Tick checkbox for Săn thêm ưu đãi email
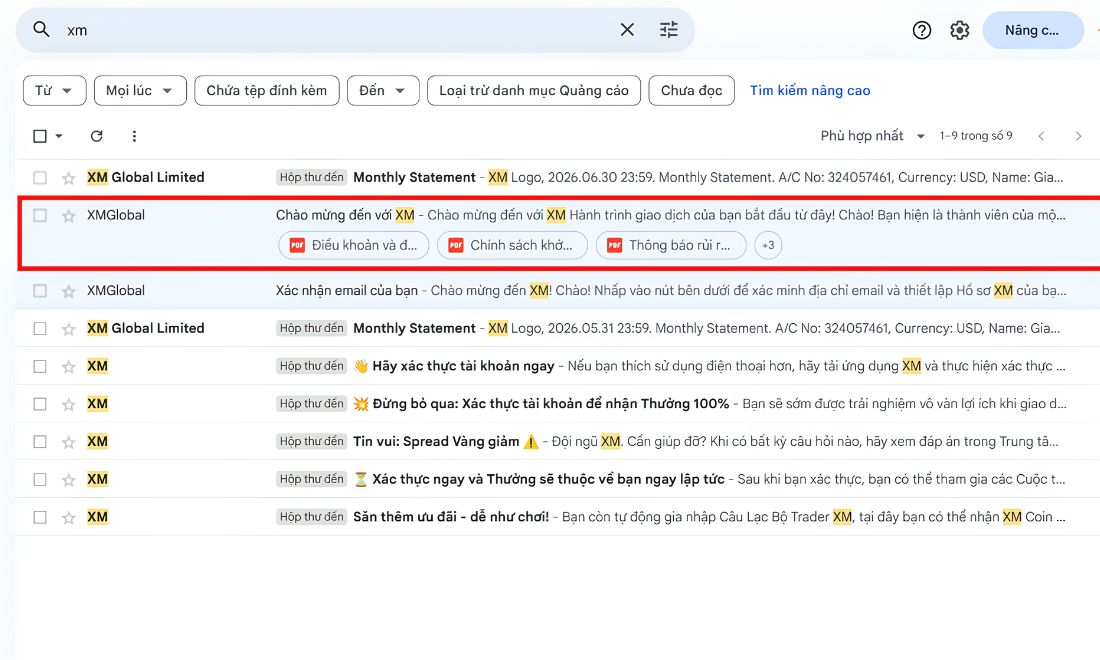 40,517
